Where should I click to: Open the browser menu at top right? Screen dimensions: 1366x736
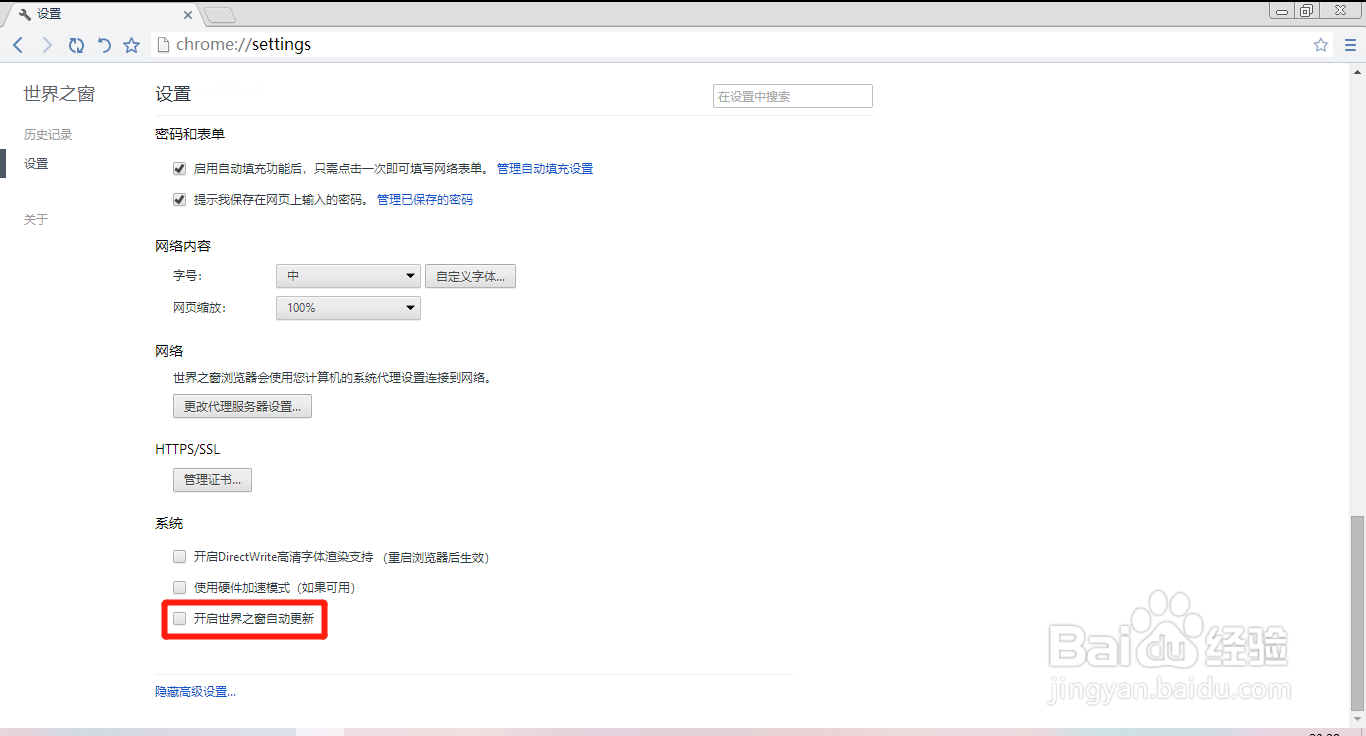1349,45
